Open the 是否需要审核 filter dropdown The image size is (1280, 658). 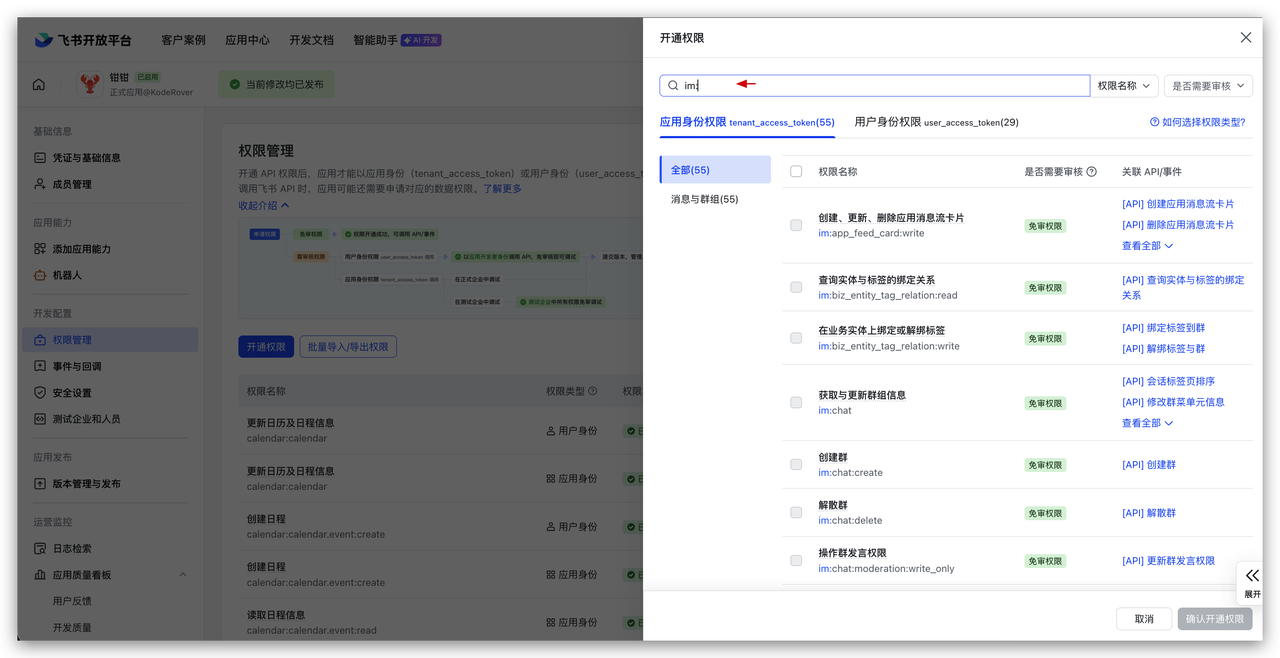1208,86
